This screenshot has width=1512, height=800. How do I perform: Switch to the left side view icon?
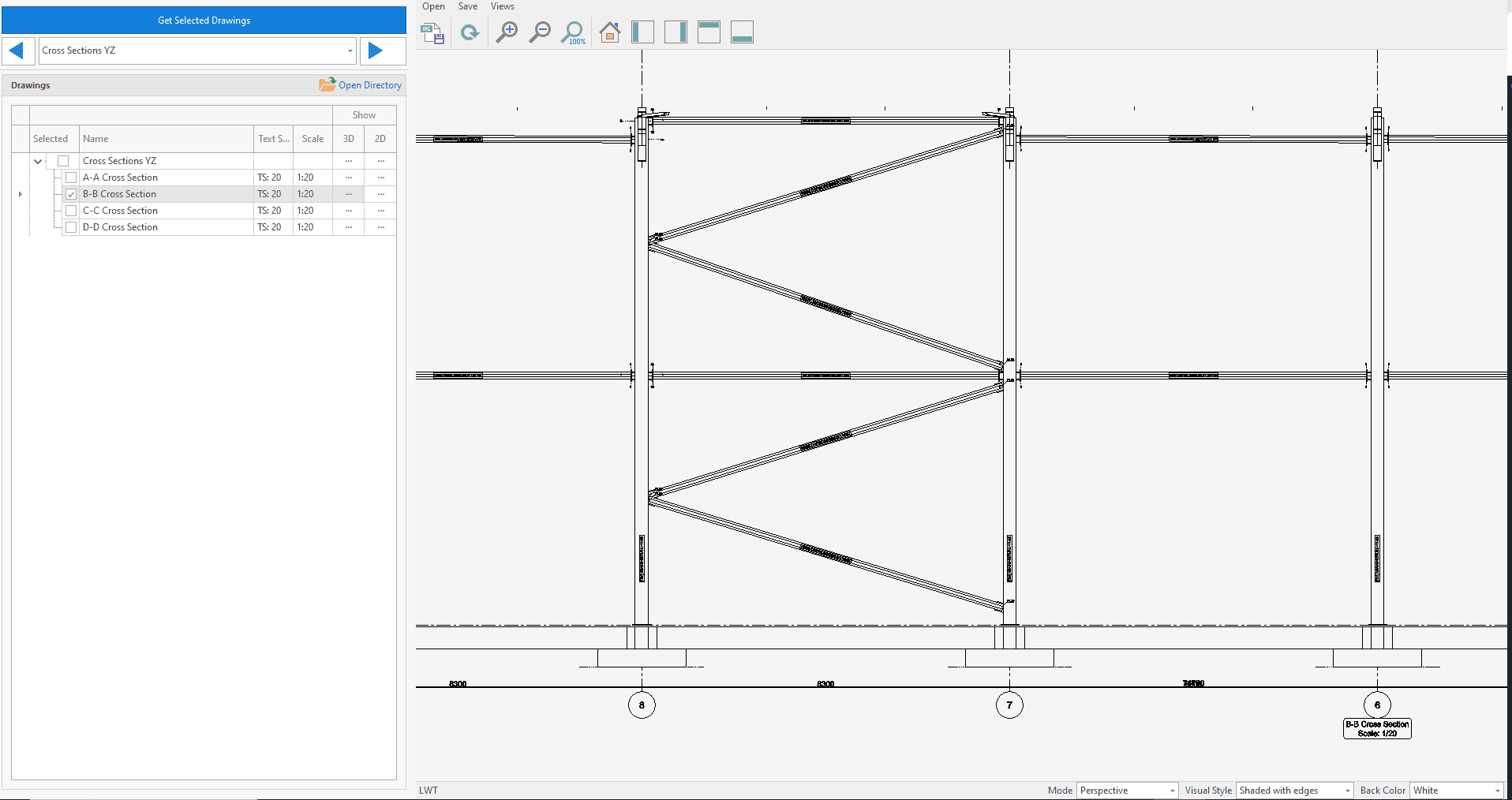pos(642,32)
